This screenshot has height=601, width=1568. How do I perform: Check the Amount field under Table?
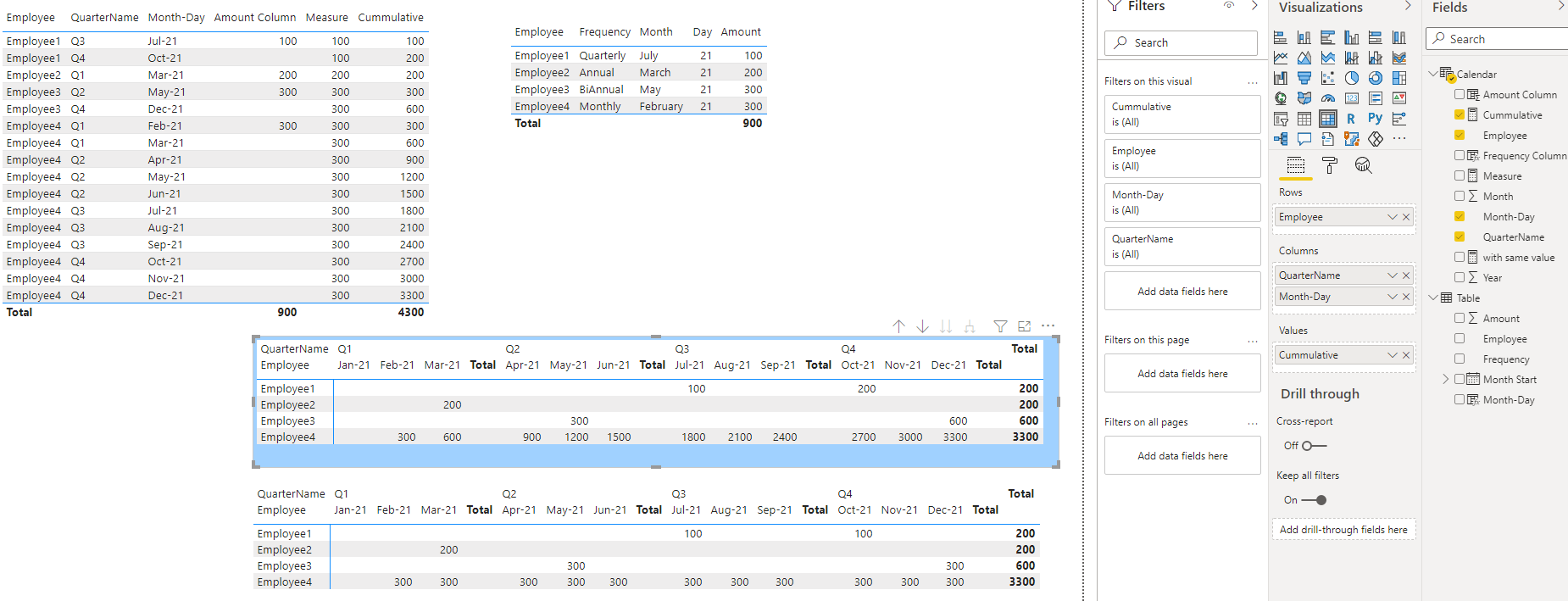pyautogui.click(x=1460, y=318)
